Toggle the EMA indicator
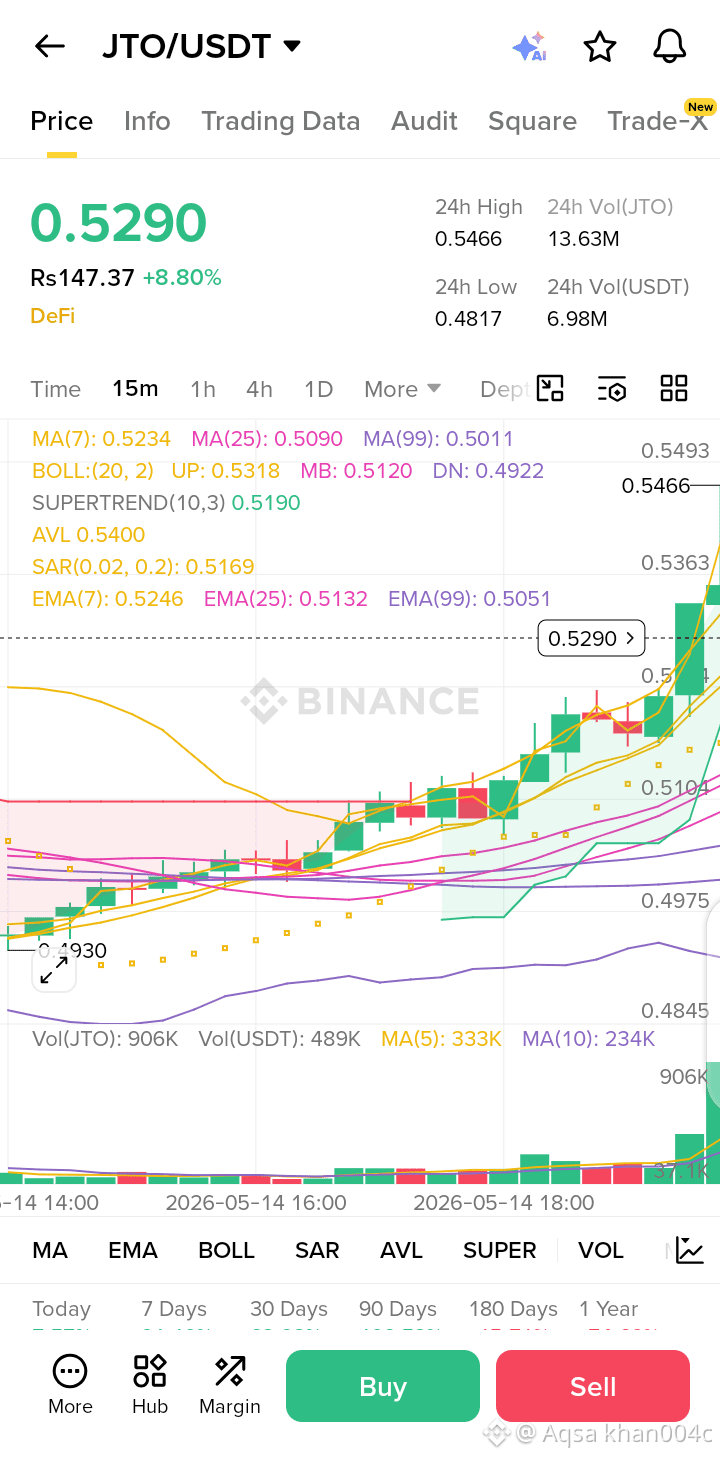The width and height of the screenshot is (720, 1458). [133, 1250]
